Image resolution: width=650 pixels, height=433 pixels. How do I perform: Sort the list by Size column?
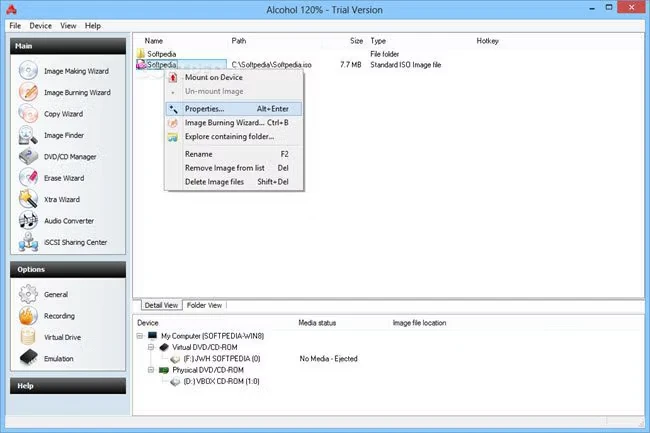[x=356, y=41]
